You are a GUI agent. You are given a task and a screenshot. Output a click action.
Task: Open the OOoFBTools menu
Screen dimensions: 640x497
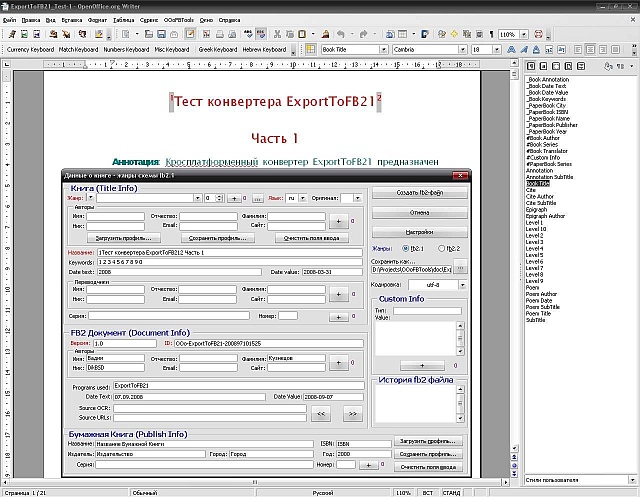[x=177, y=20]
